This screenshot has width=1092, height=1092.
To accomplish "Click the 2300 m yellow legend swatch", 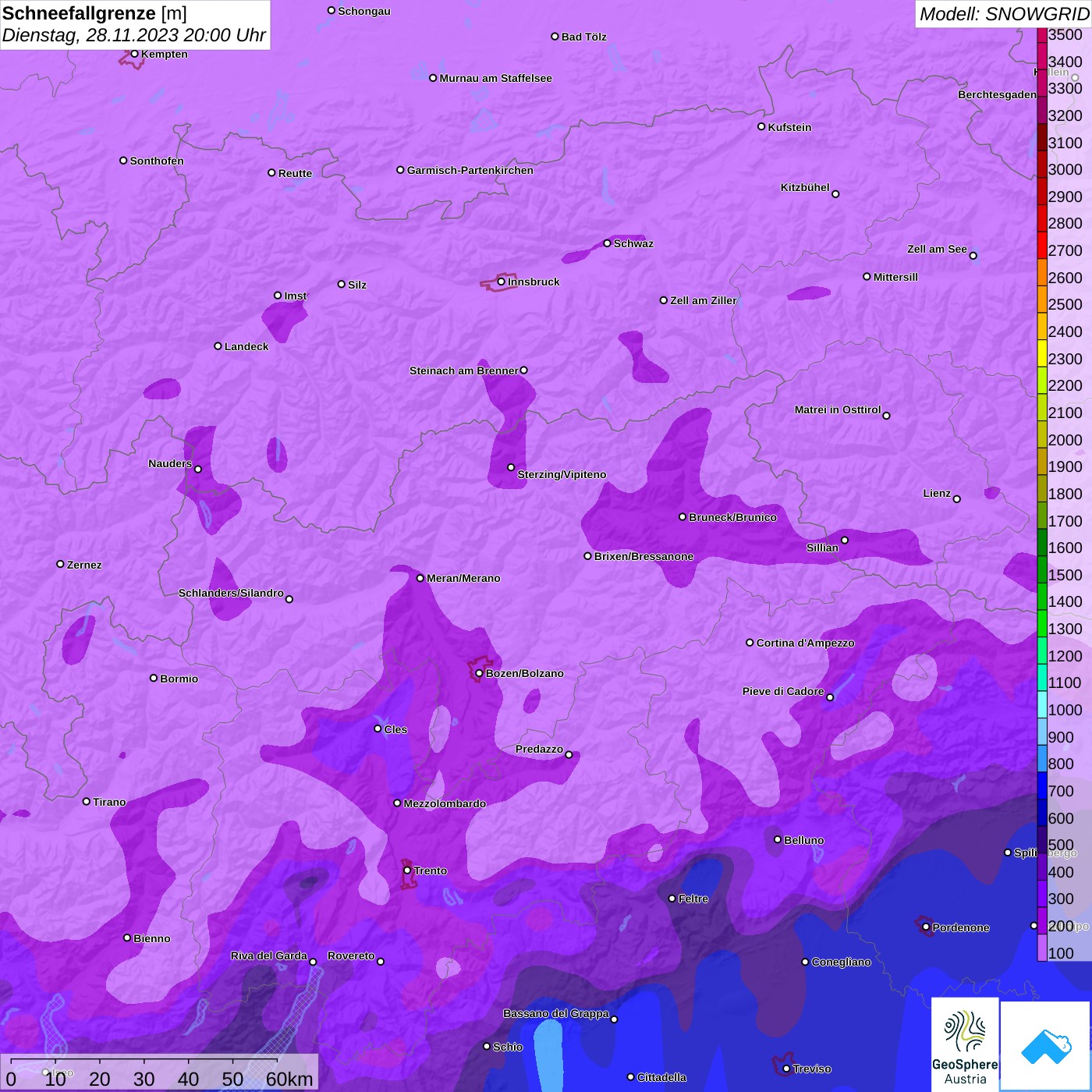I will (1042, 353).
